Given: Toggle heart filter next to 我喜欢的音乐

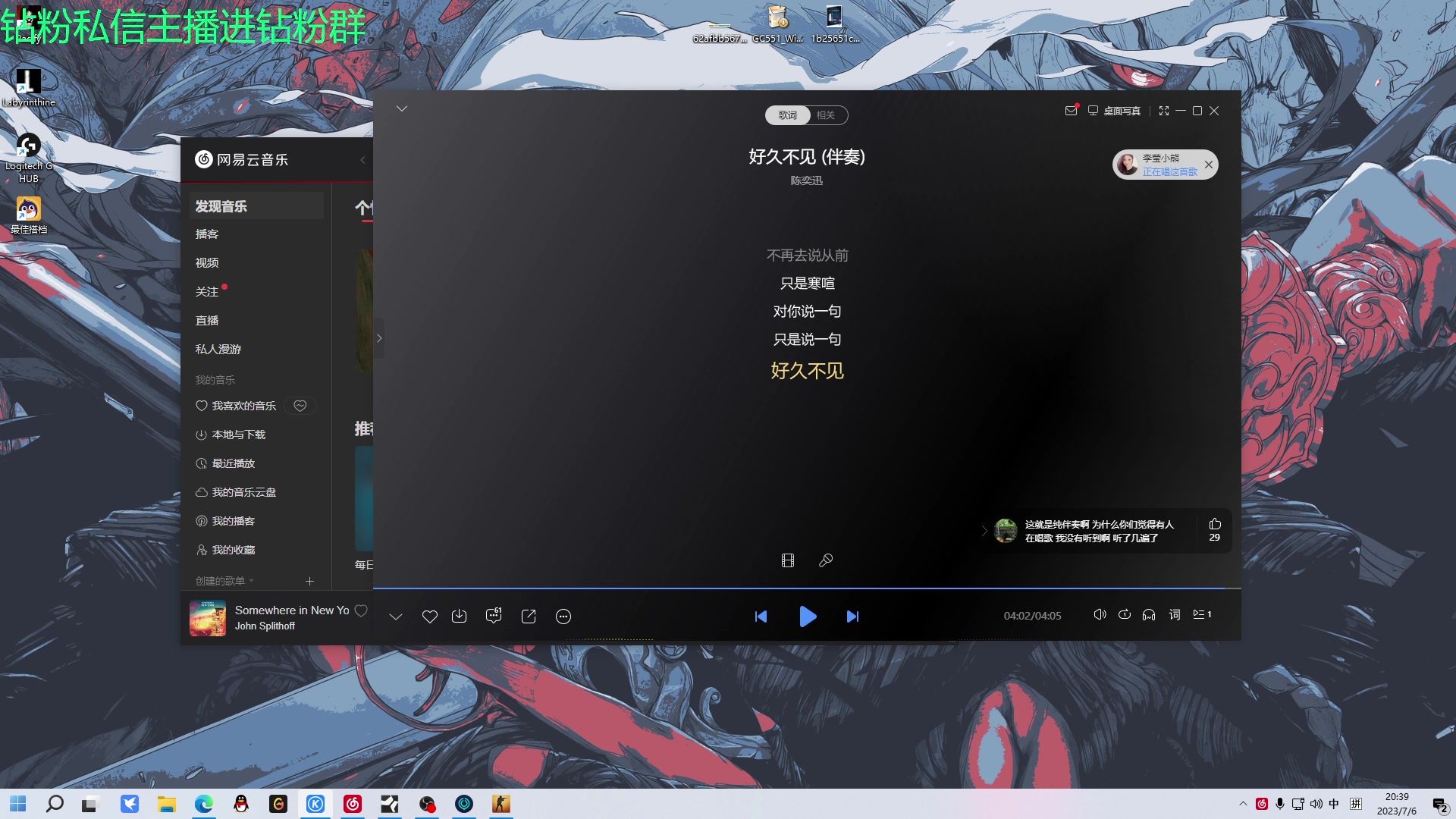Looking at the screenshot, I should pyautogui.click(x=300, y=406).
